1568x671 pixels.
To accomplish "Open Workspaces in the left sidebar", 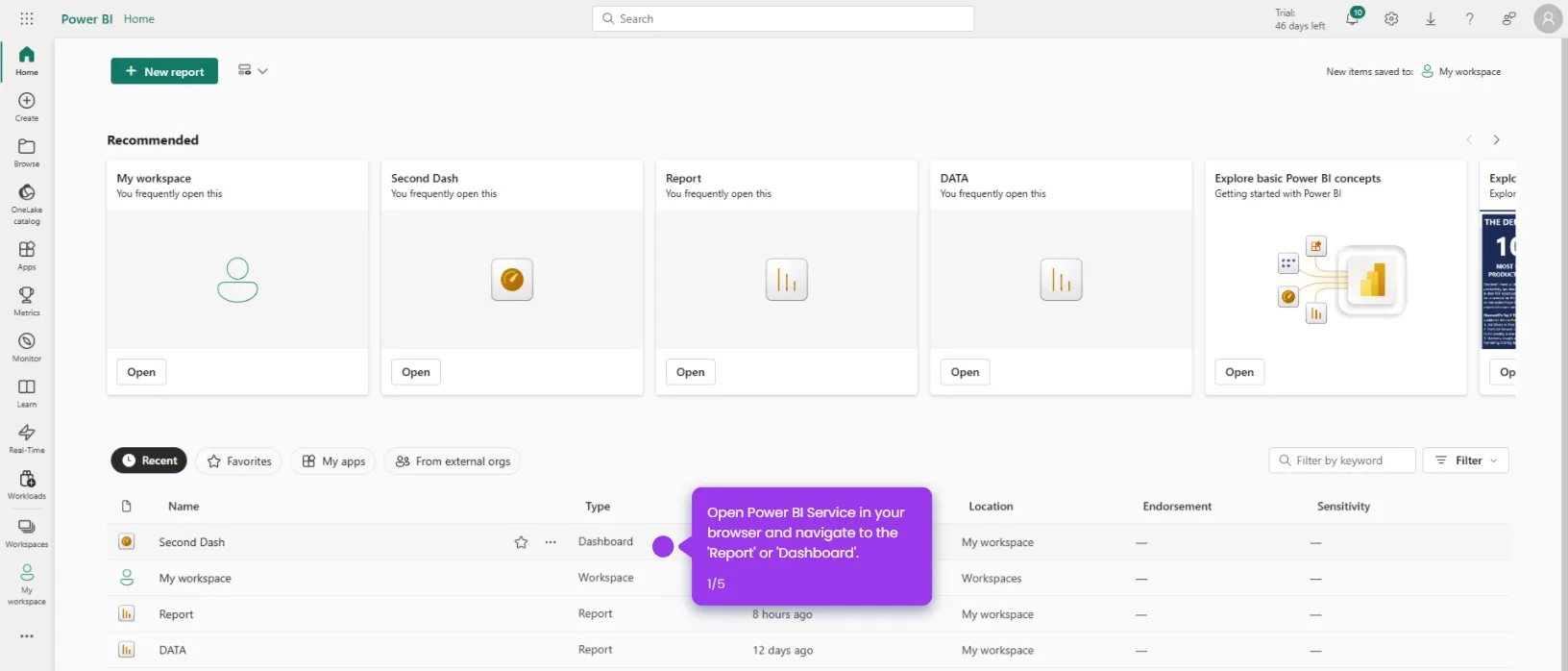I will click(27, 534).
